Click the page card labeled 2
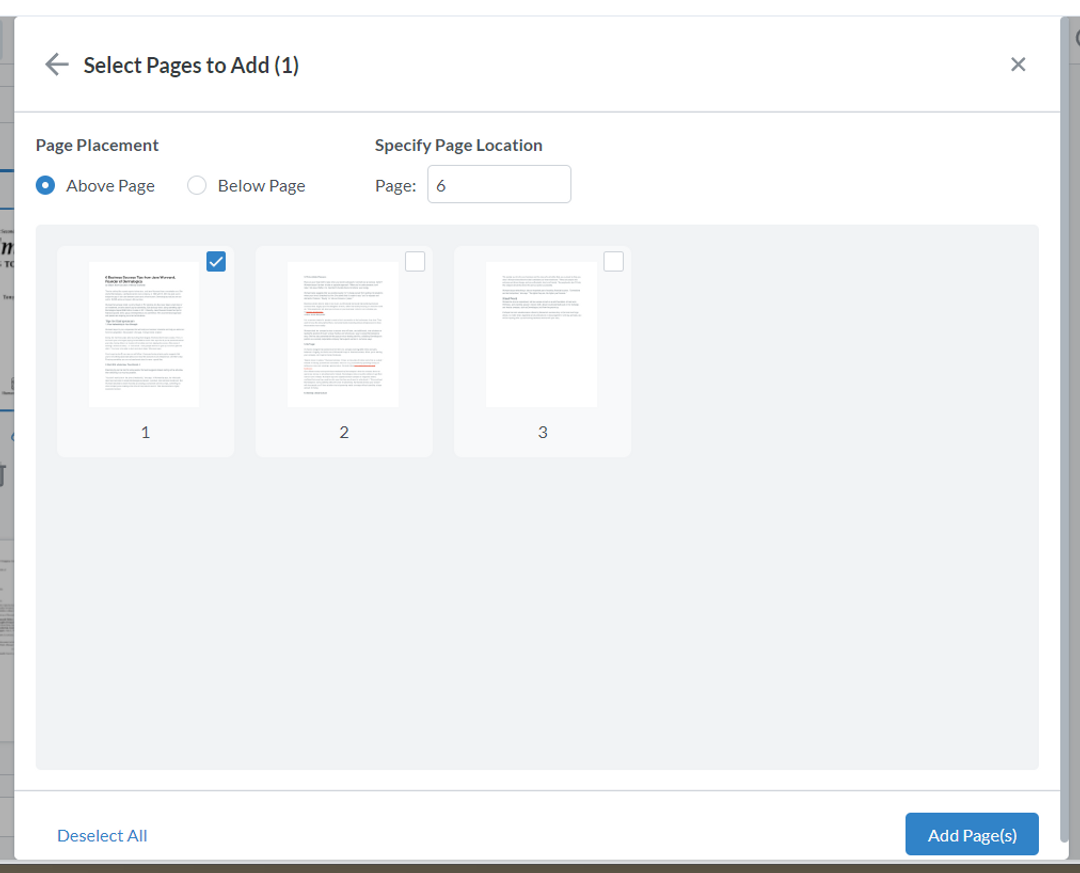This screenshot has height=873, width=1080. [x=343, y=351]
